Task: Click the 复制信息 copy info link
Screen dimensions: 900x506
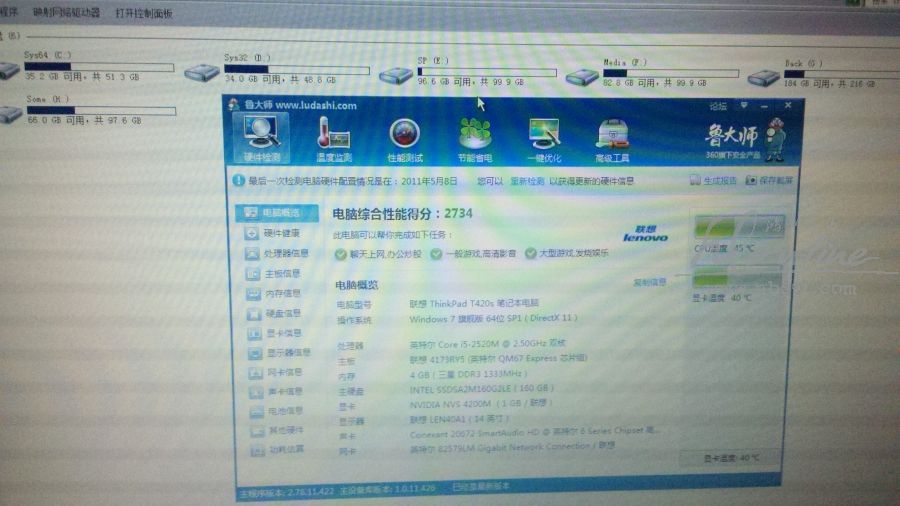Action: pos(650,282)
